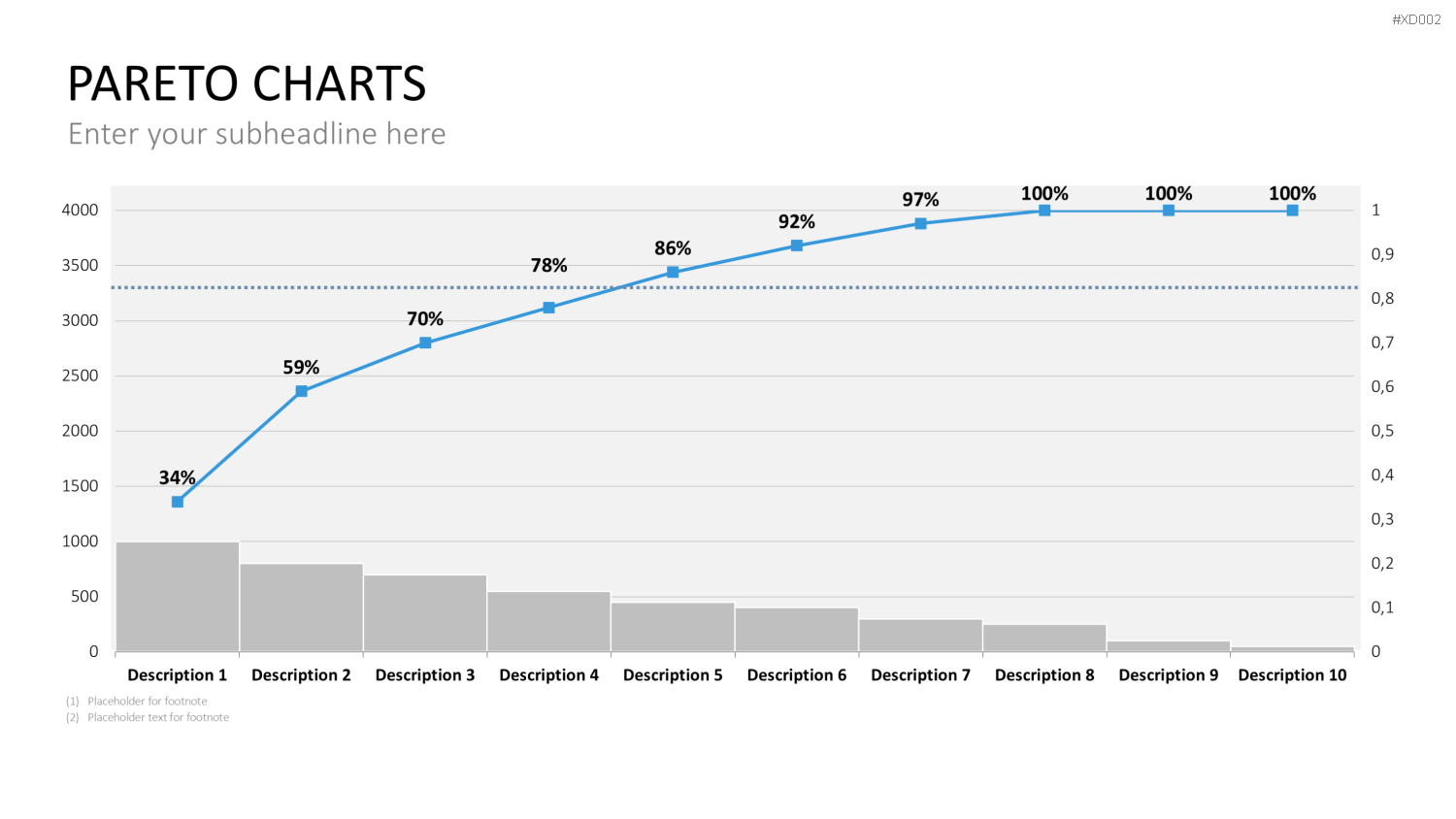This screenshot has height=819, width=1456.
Task: Select the Description 2 bar
Action: tap(301, 607)
